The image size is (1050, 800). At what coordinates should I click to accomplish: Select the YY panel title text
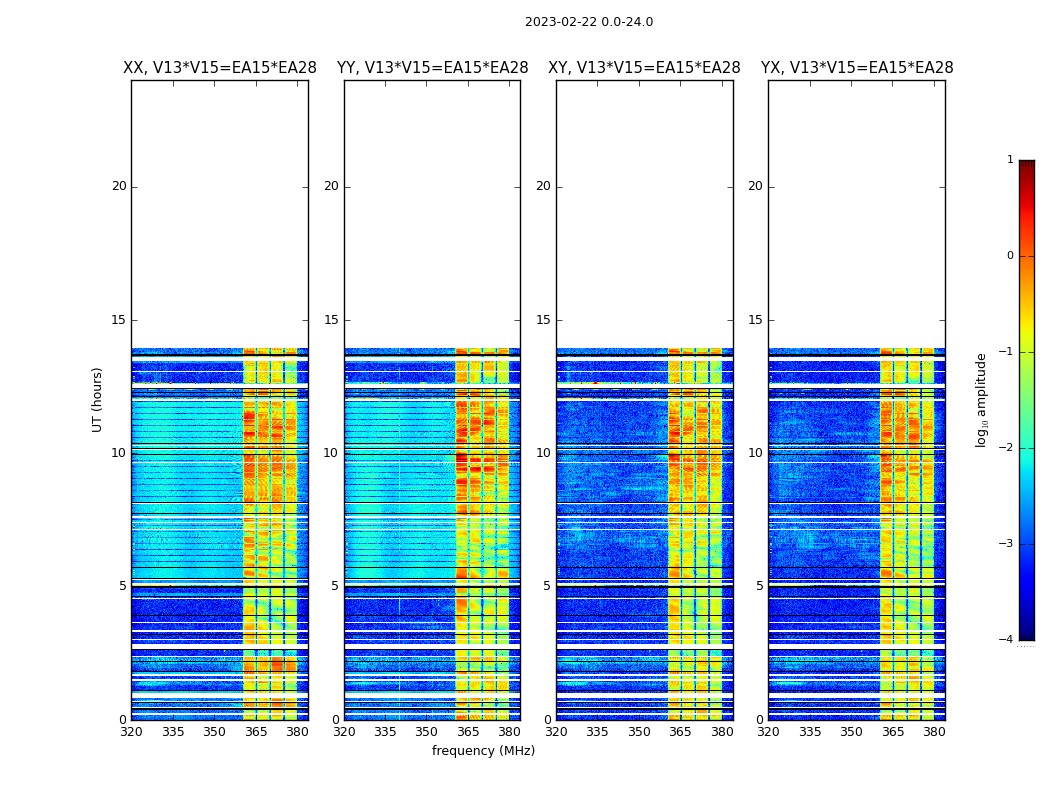tap(432, 68)
